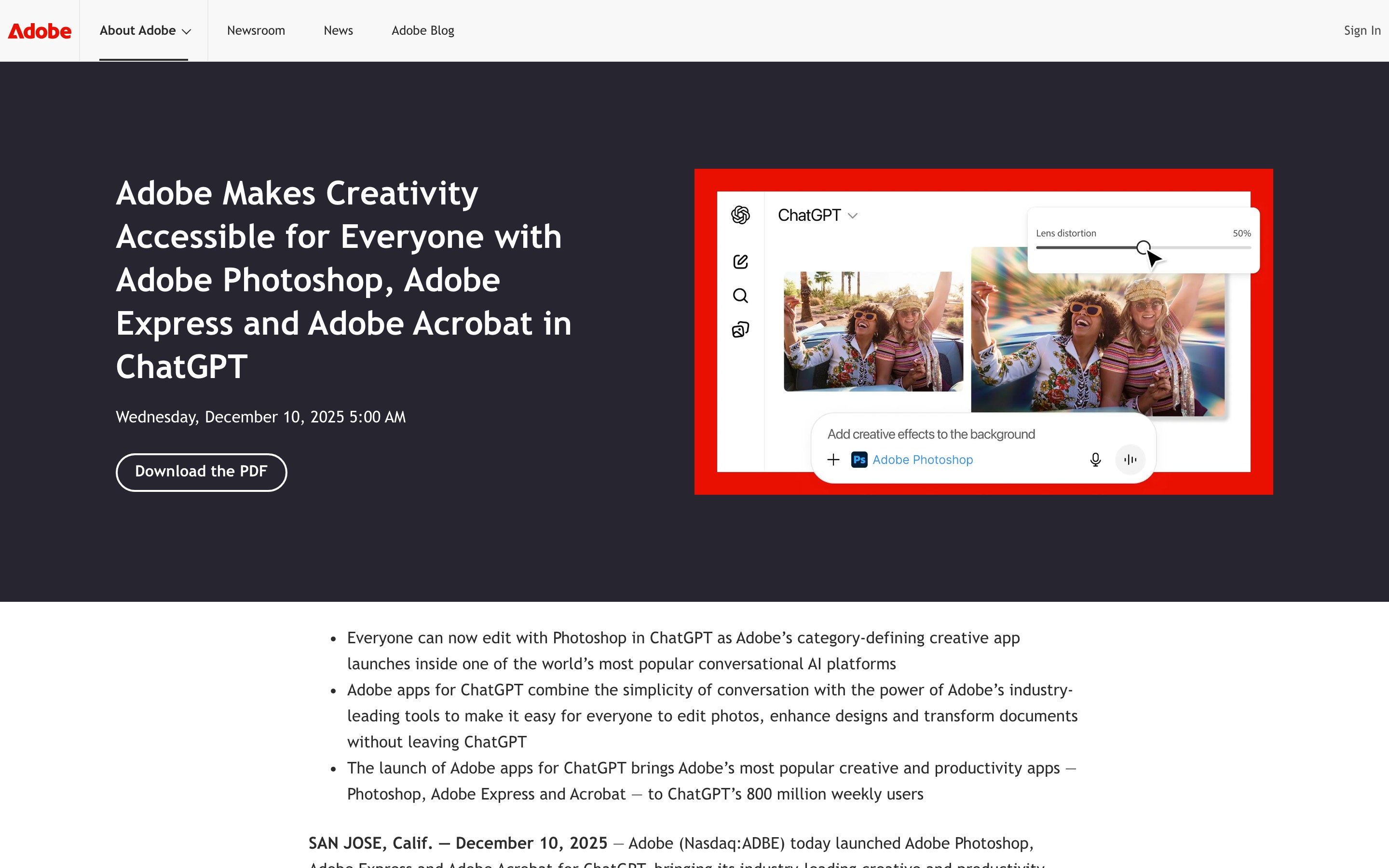Open Adobe Blog
1389x868 pixels.
(x=422, y=30)
